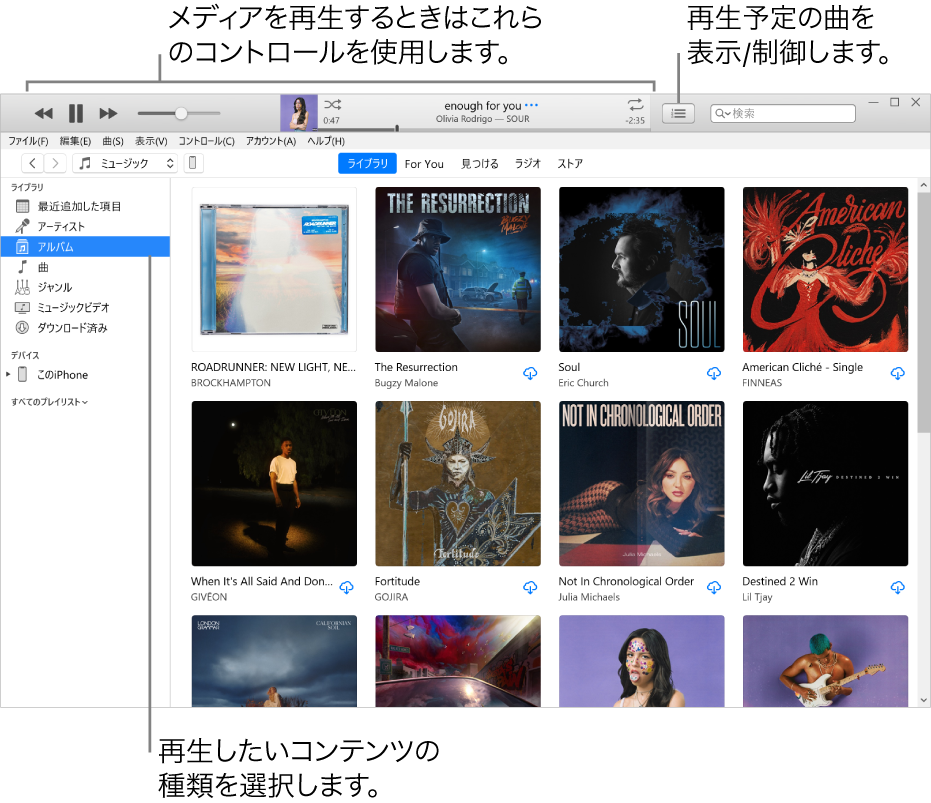Image resolution: width=931 pixels, height=803 pixels.
Task: Click the BROCKHAMPTON artist name
Action: click(x=230, y=383)
